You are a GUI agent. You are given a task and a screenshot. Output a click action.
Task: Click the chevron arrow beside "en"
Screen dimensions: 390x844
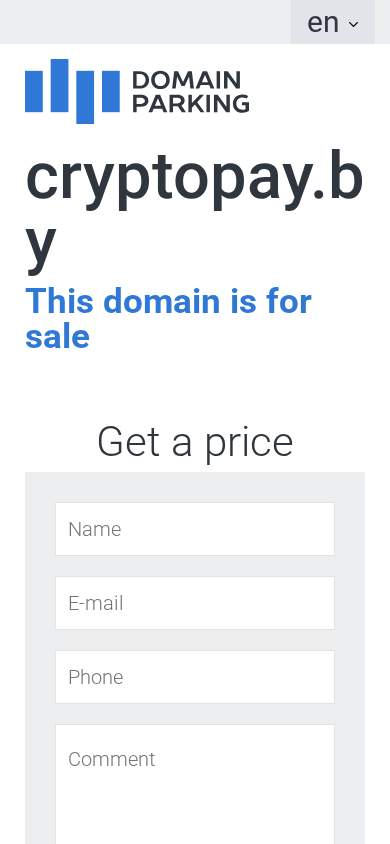pos(353,24)
